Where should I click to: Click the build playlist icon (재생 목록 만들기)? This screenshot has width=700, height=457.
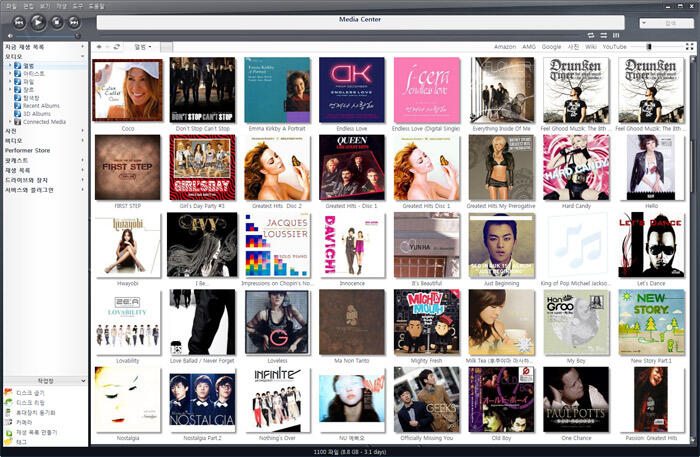tap(8, 432)
